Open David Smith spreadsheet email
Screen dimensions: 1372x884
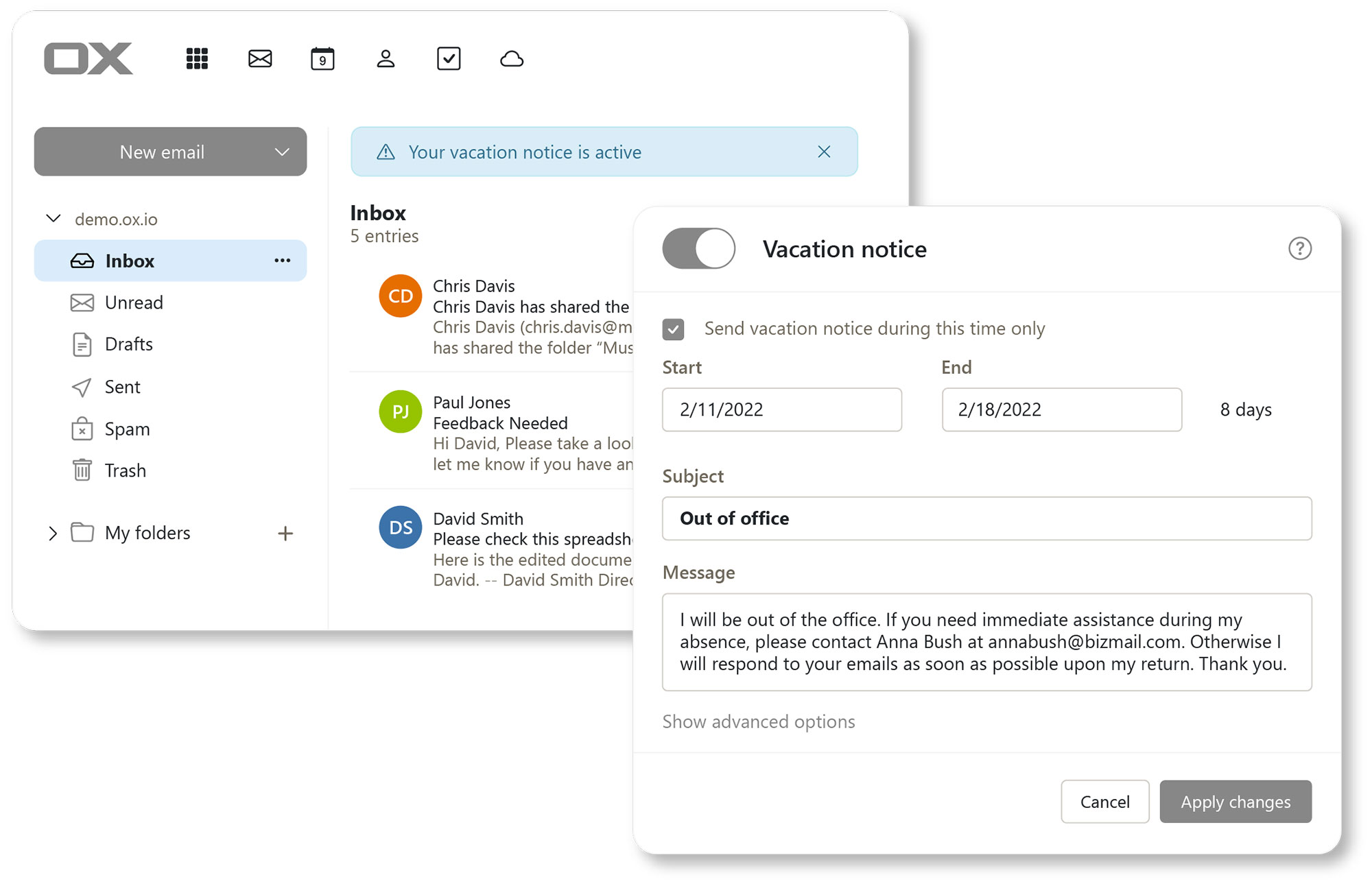click(492, 549)
